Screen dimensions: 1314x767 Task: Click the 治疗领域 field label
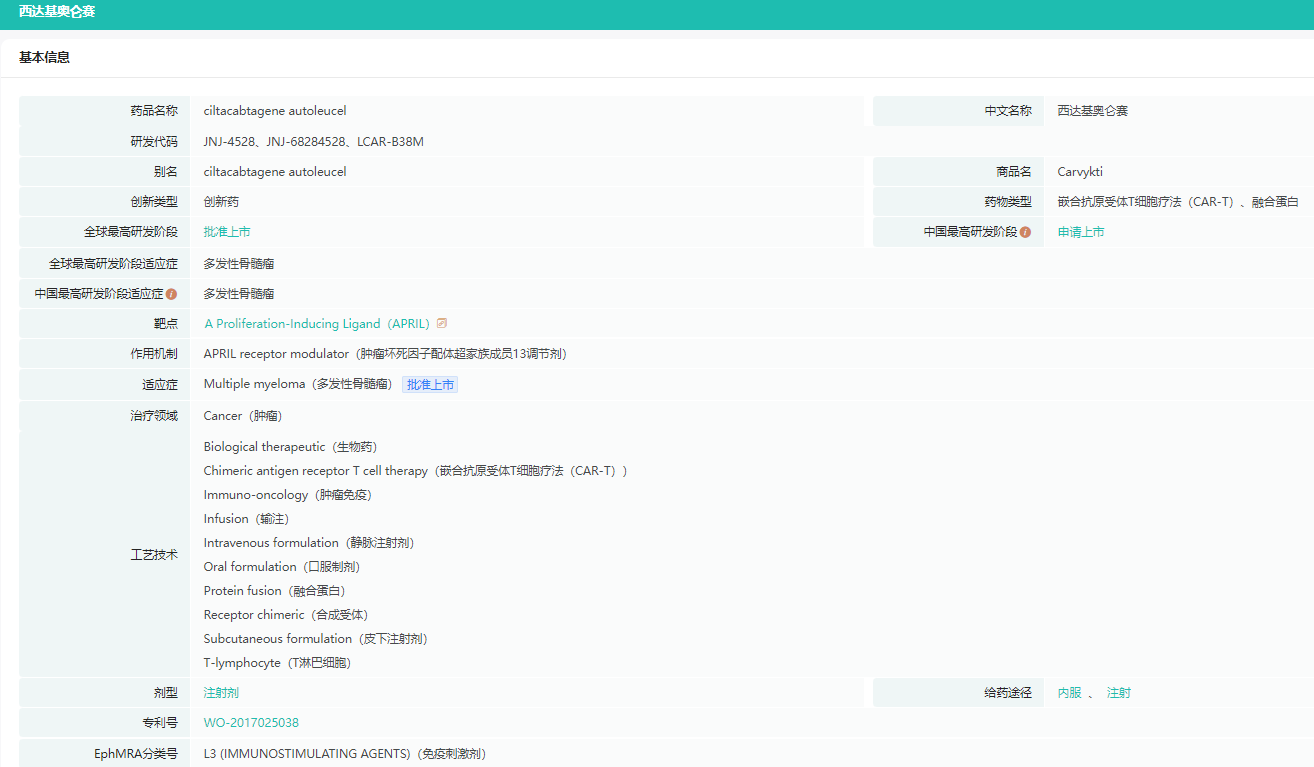[x=154, y=416]
